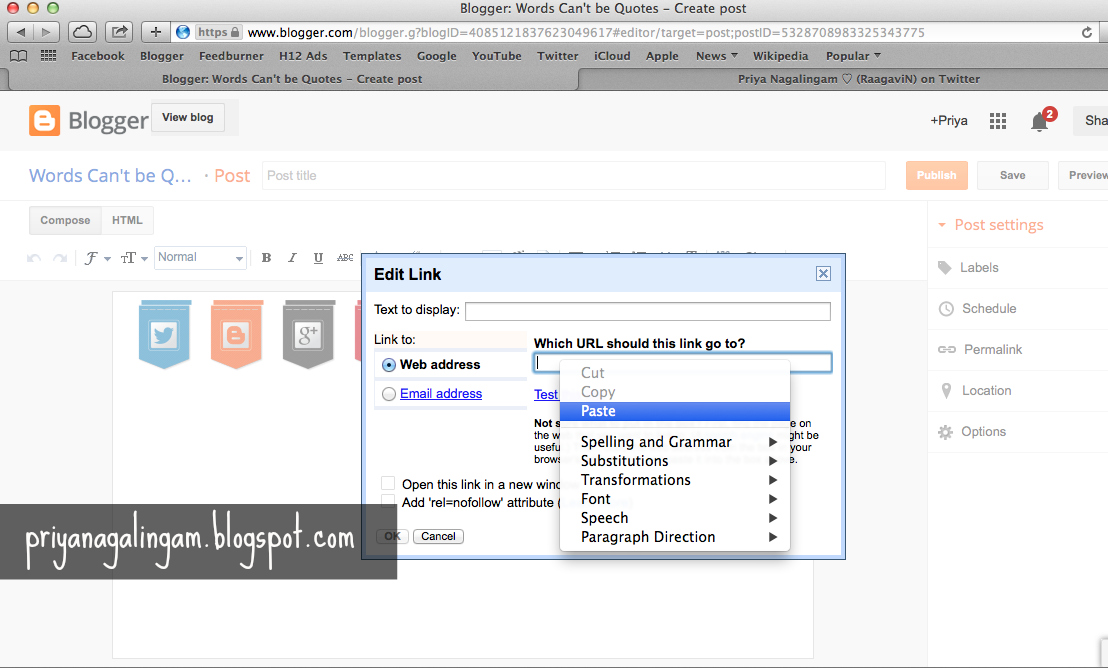Check Add rel=nofollow attribute box
This screenshot has height=668, width=1108.
(388, 501)
